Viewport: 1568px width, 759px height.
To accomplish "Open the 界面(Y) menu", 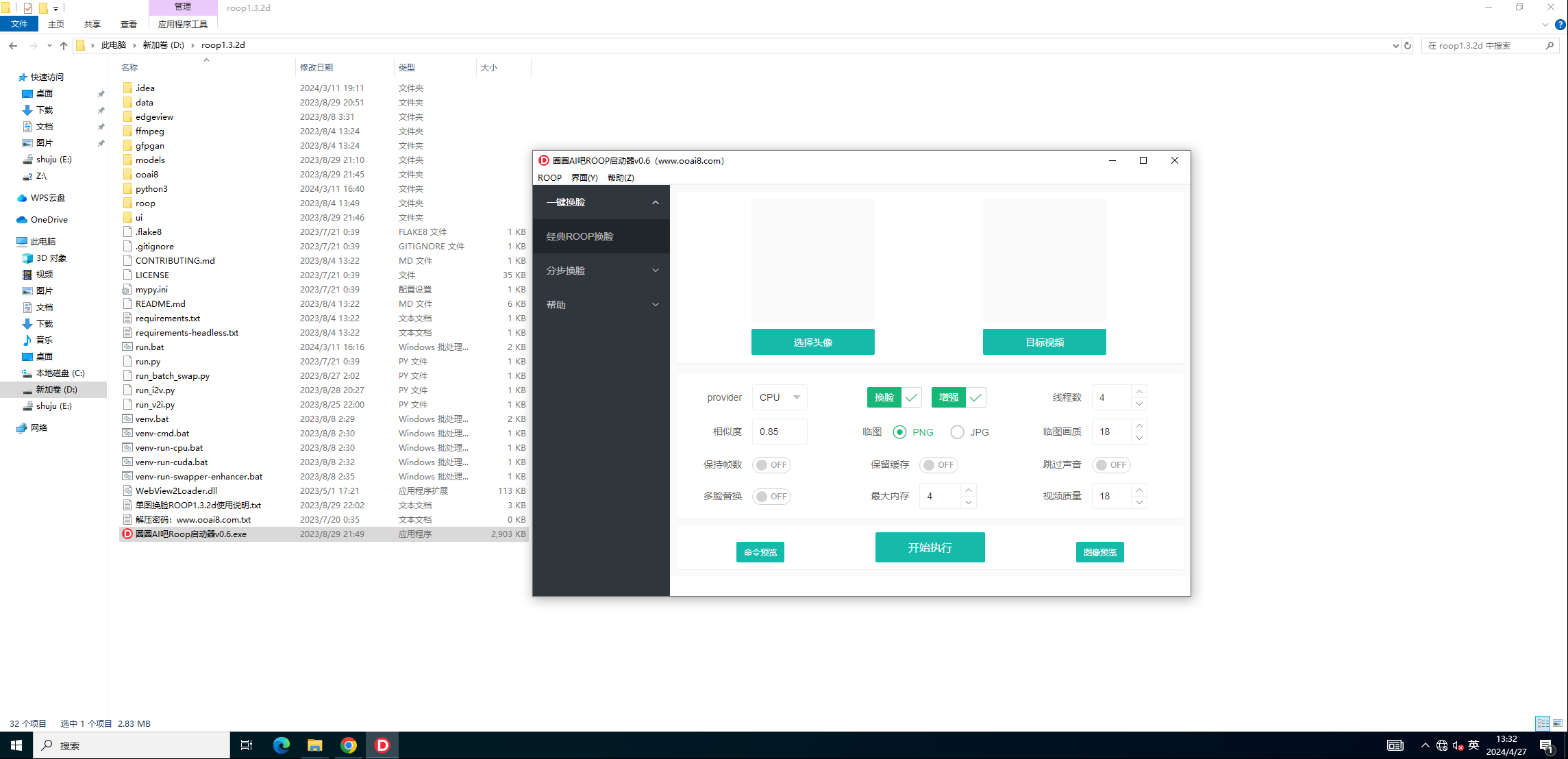I will coord(584,177).
